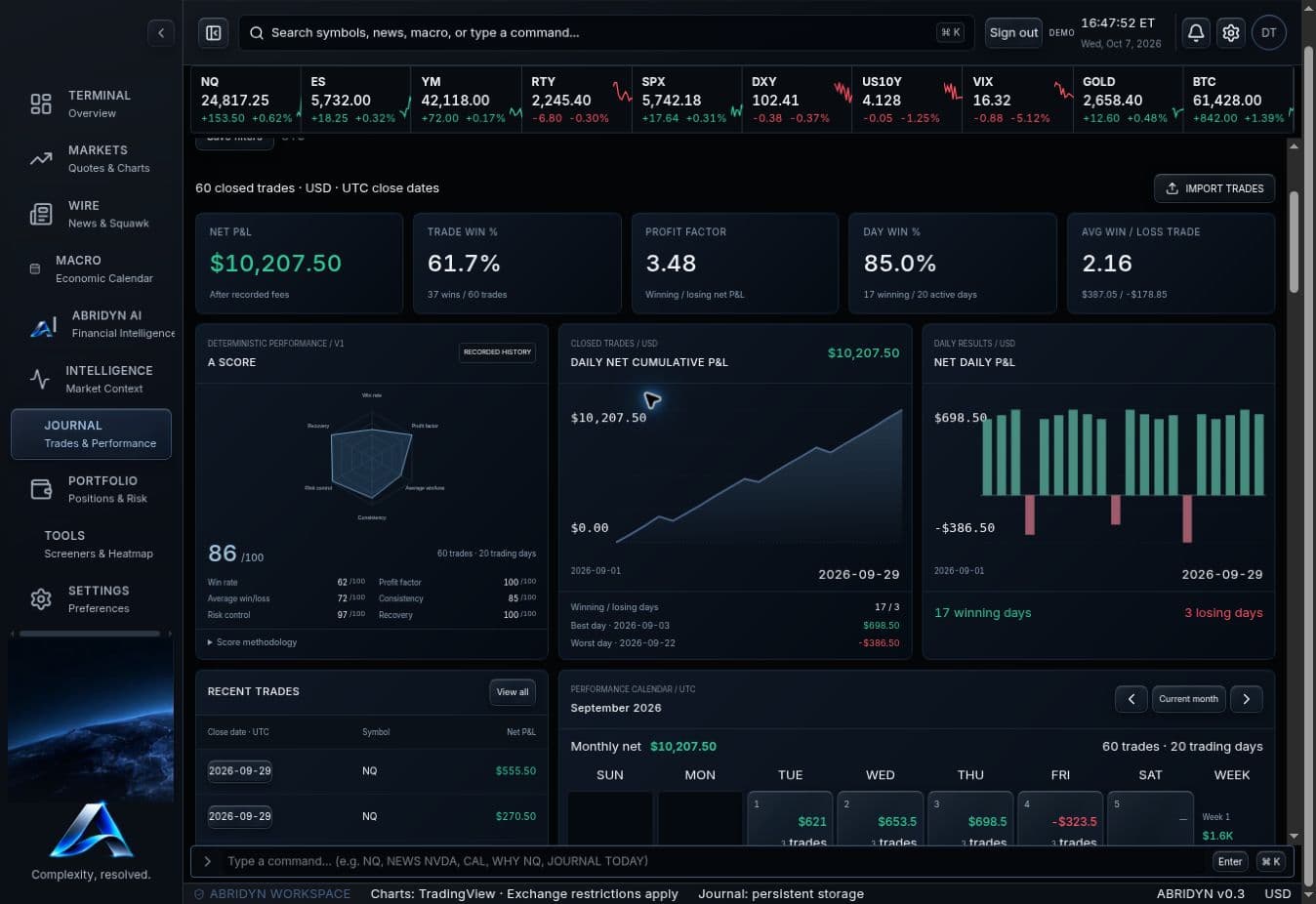Click the earth image thumbnail in sidebar
This screenshot has width=1316, height=904.
(x=91, y=719)
